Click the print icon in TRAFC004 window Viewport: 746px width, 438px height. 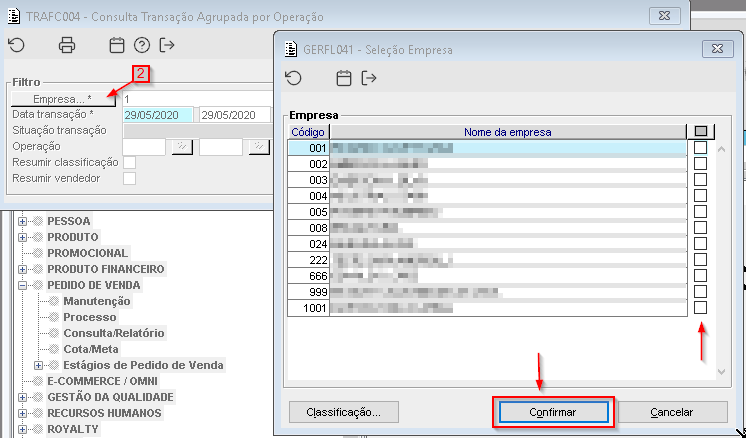coord(67,45)
